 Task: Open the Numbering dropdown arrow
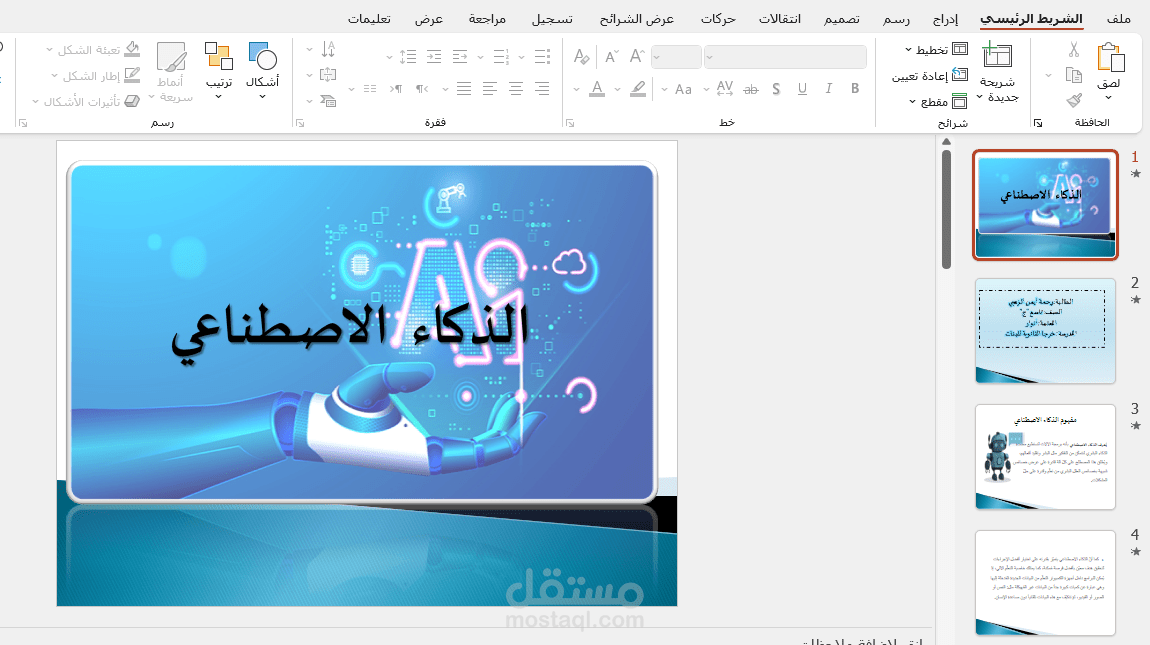point(480,57)
